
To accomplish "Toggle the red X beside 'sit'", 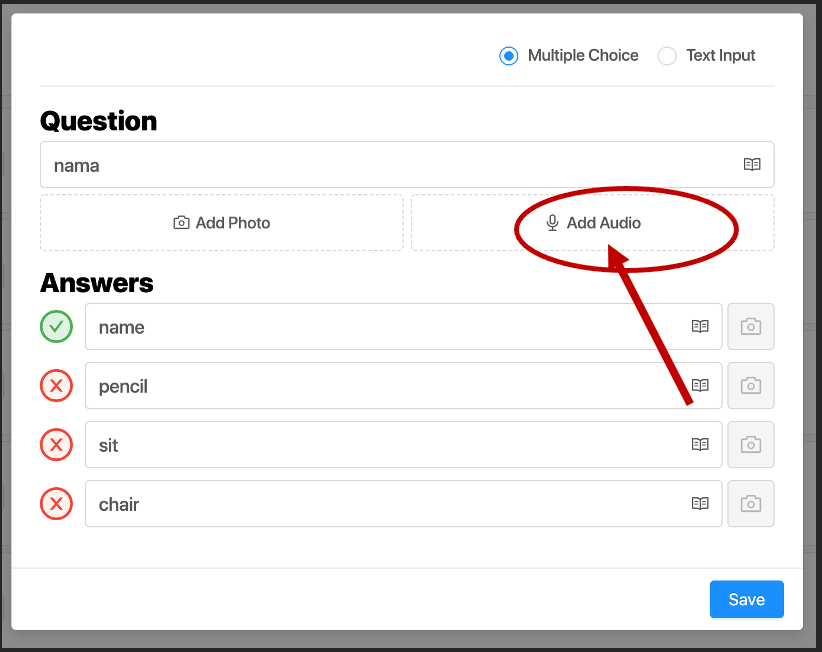I will click(x=56, y=445).
